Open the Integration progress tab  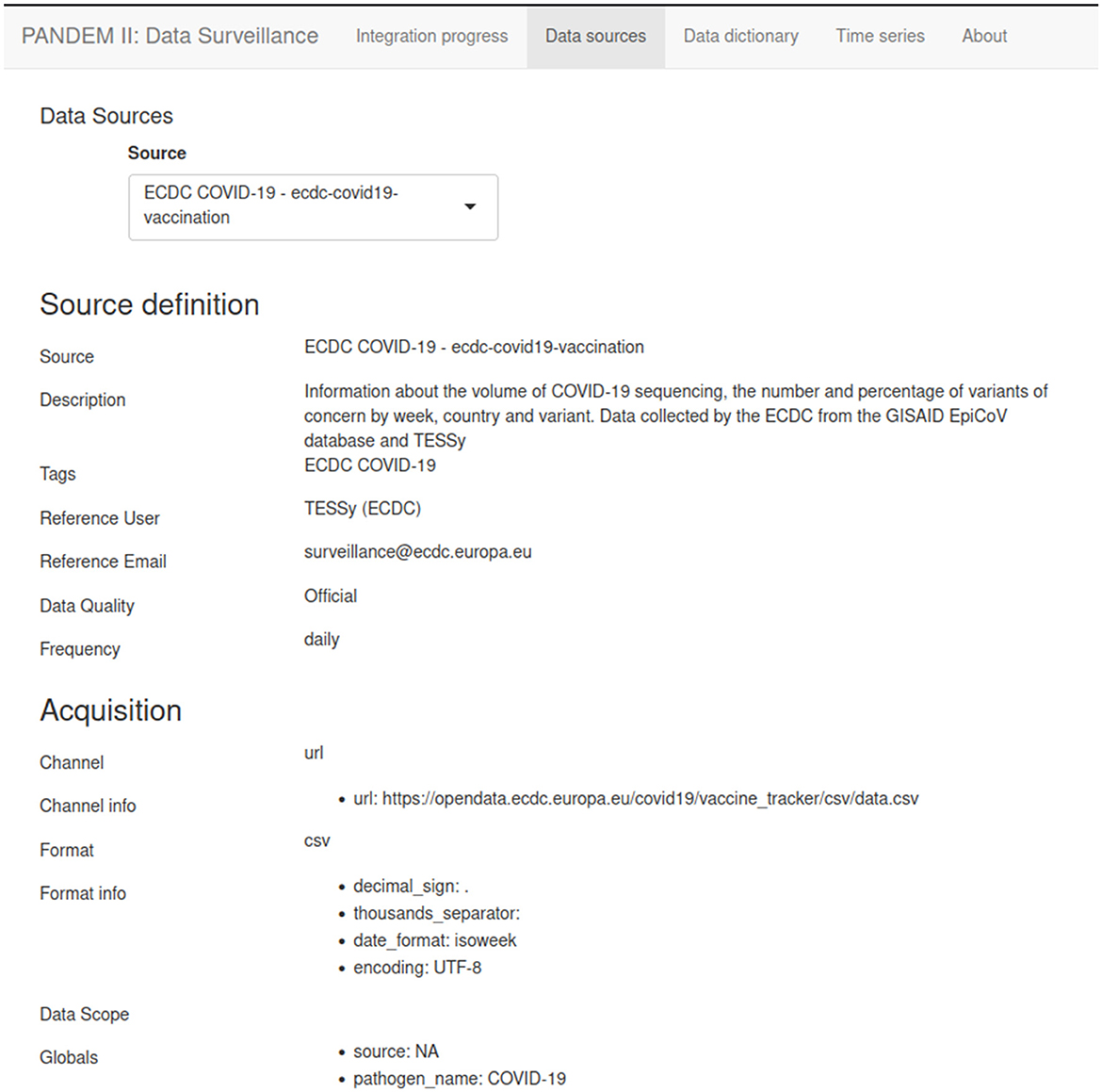431,36
